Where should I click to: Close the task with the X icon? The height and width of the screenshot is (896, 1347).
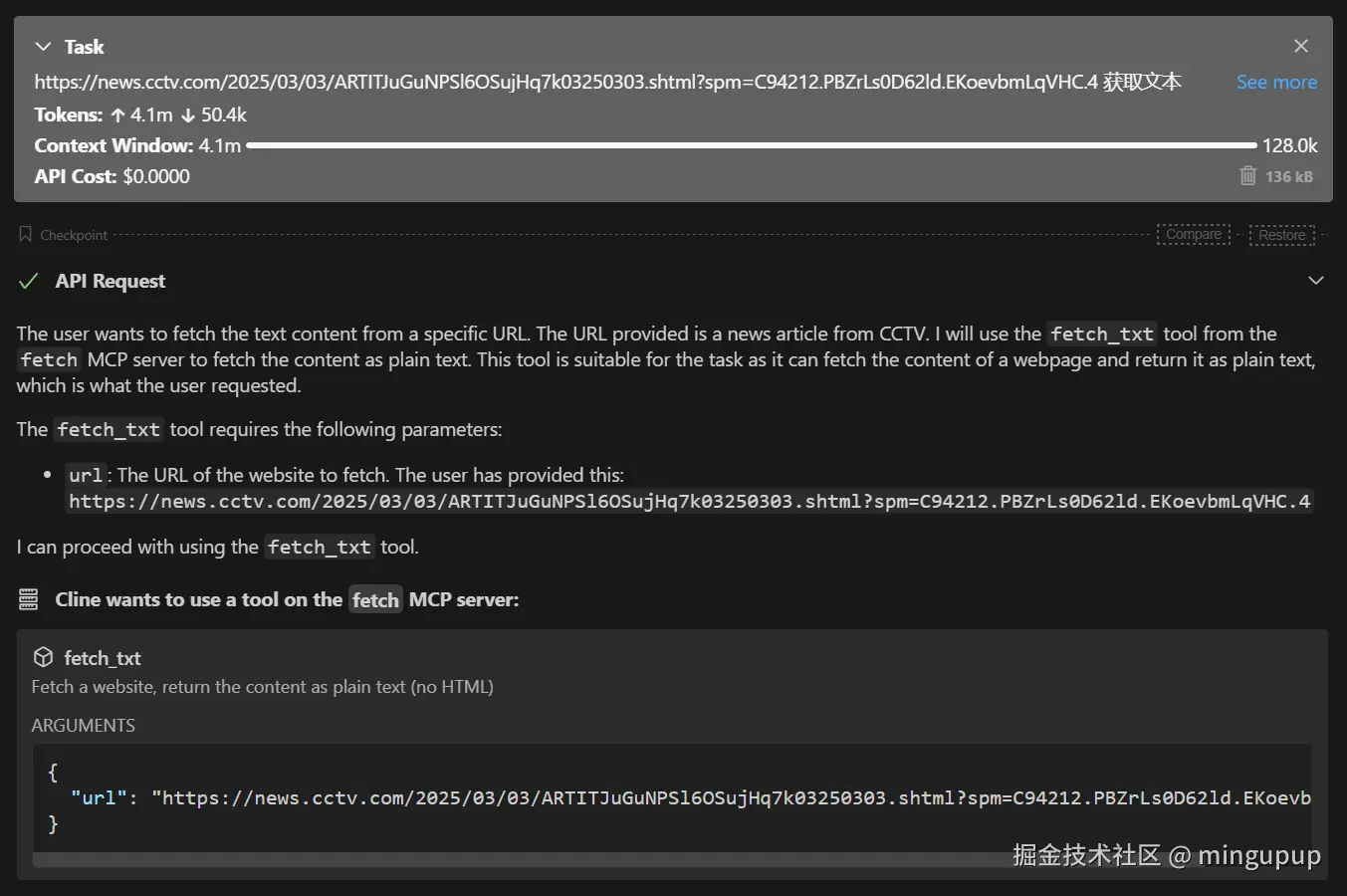pos(1300,46)
